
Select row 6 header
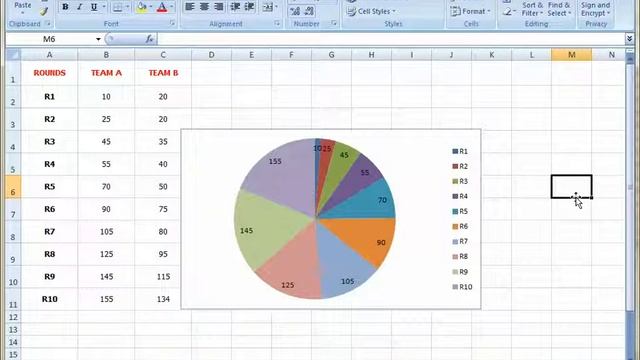[x=13, y=187]
